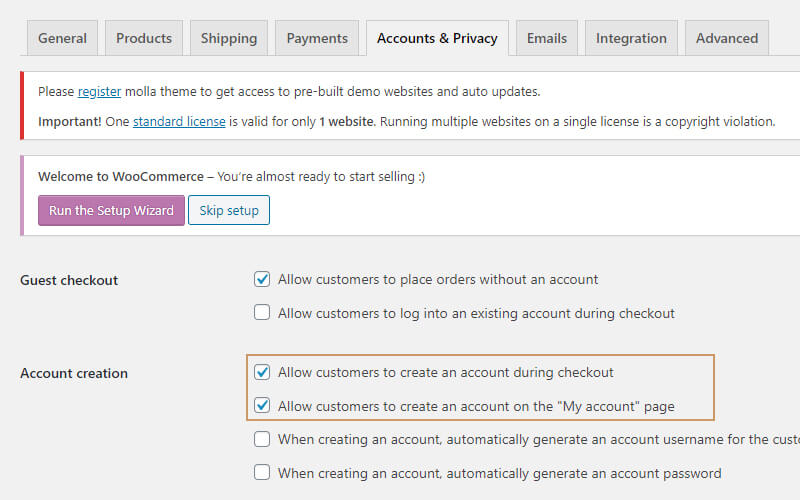Go to the Shipping tab
Screen dimensions: 800x500
click(228, 38)
